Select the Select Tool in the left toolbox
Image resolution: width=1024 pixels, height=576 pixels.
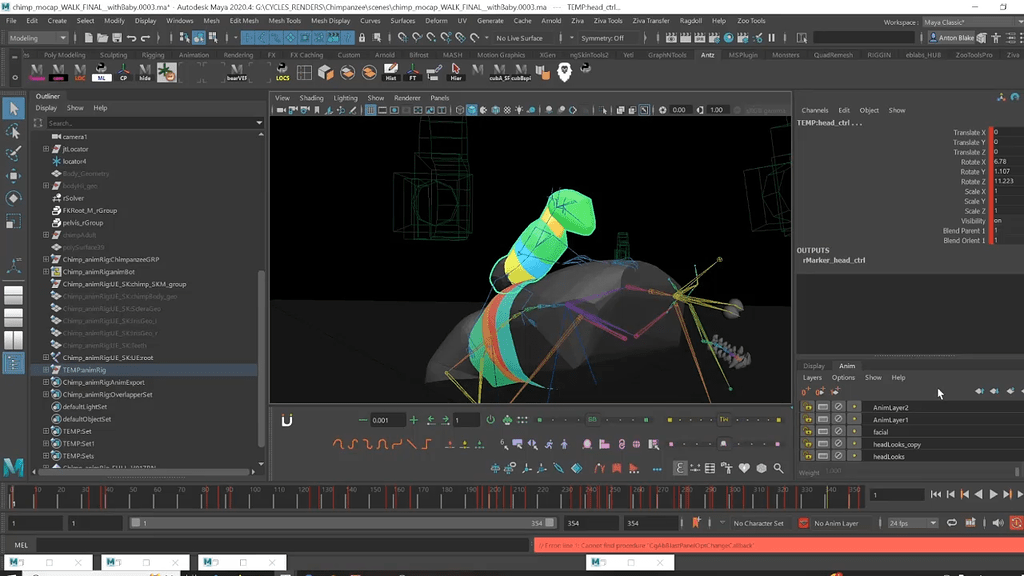click(14, 106)
